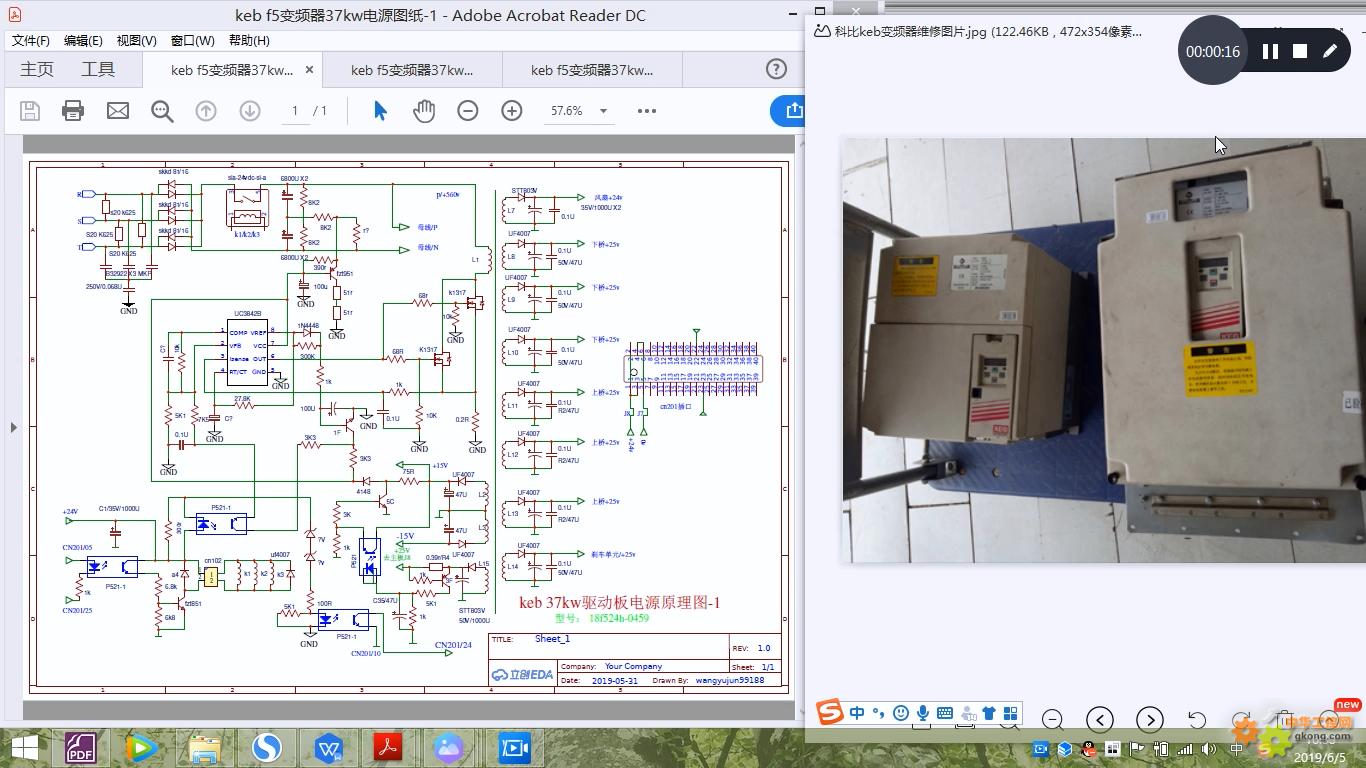
Task: Click the volume speaker tray icon
Action: [x=1209, y=749]
